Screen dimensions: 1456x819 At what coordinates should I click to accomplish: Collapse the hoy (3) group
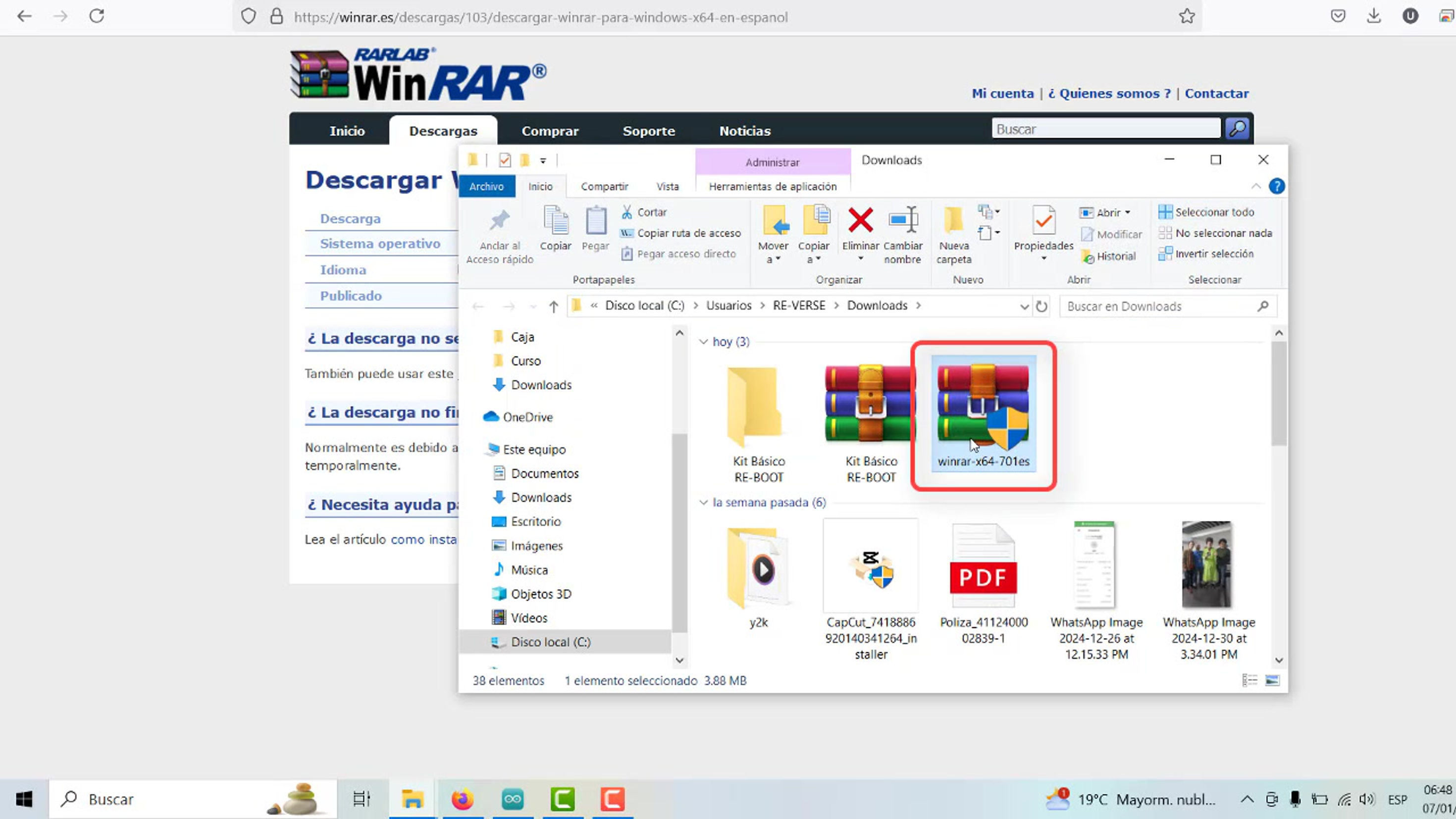coord(704,341)
